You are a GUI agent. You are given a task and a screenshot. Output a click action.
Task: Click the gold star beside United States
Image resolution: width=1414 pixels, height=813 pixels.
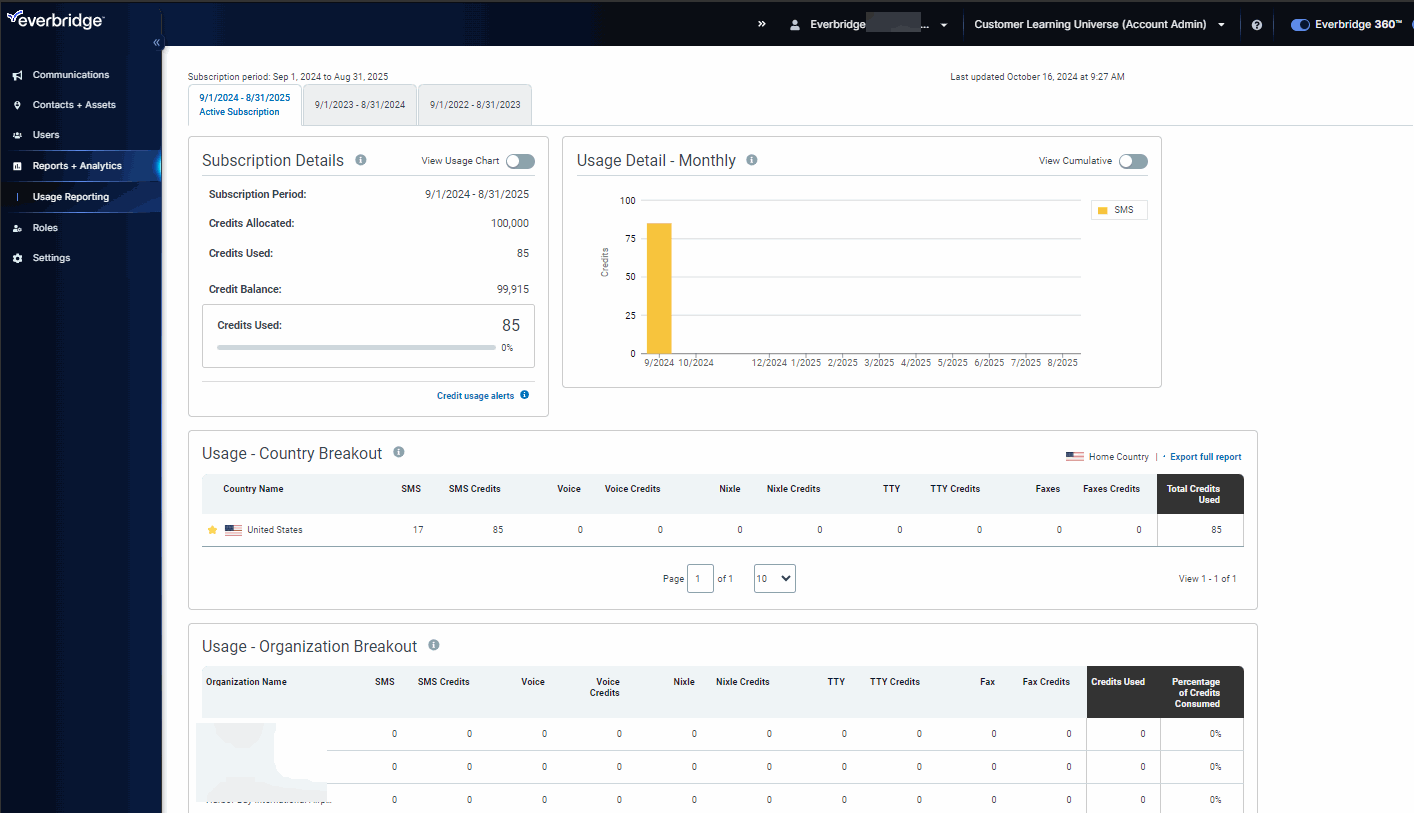[212, 530]
